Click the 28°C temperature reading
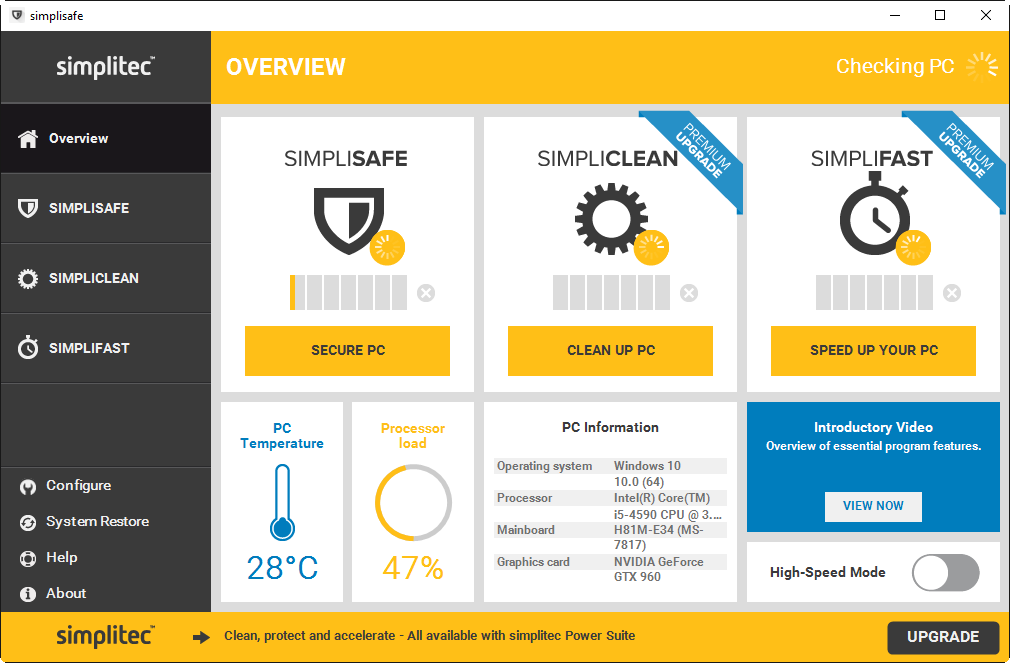The height and width of the screenshot is (663, 1010). pyautogui.click(x=282, y=568)
